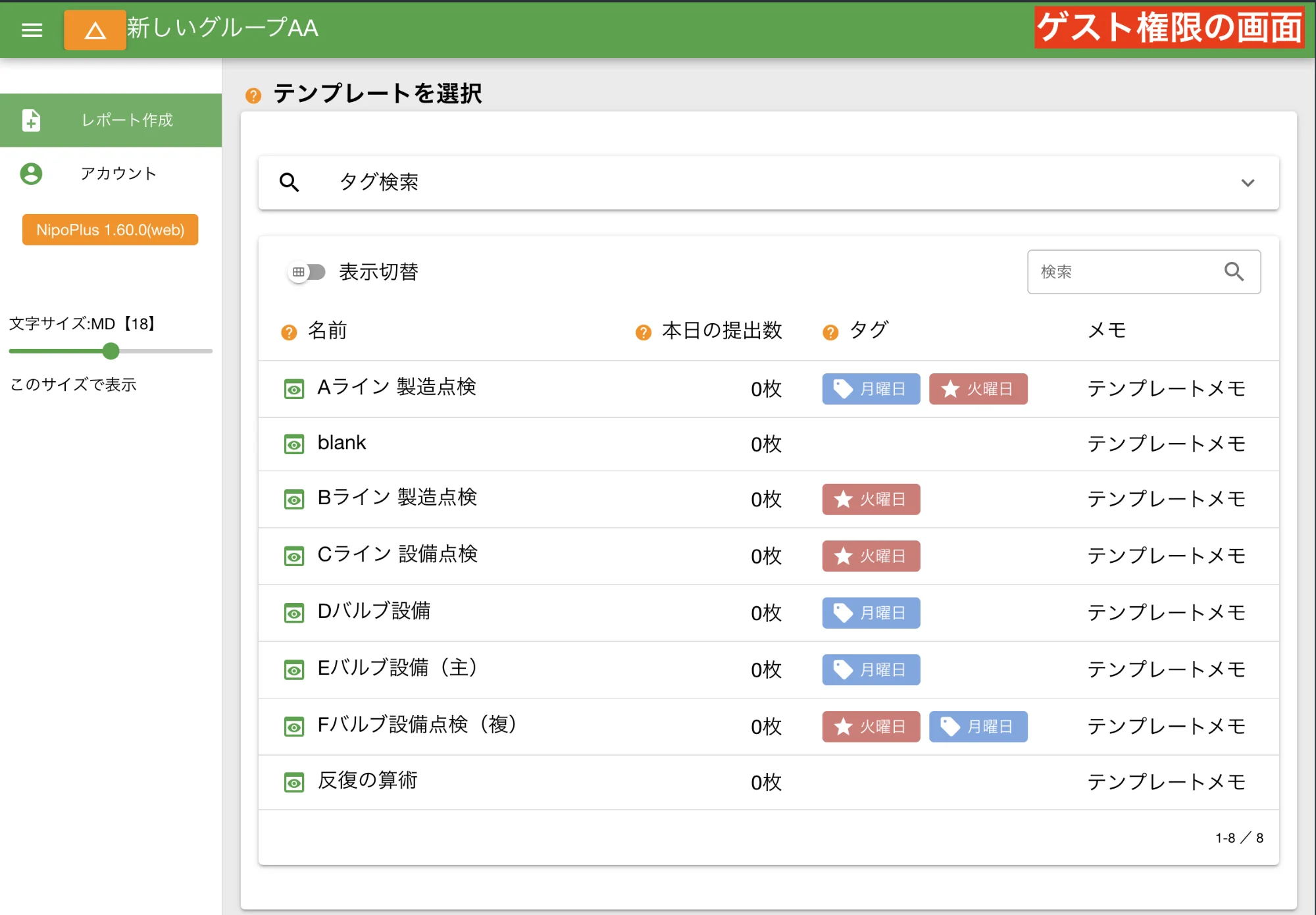Select the Aライン 製造点検 template name
1316x915 pixels.
pyautogui.click(x=397, y=387)
